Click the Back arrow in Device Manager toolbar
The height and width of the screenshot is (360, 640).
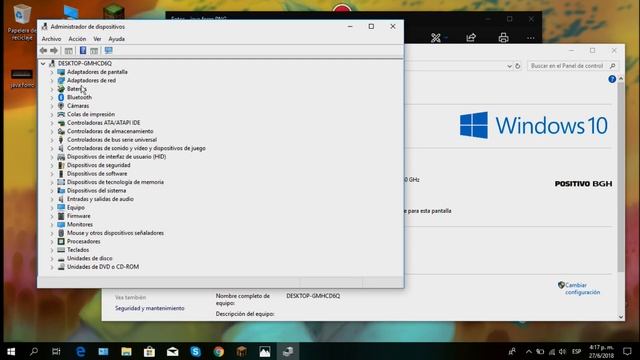click(x=43, y=51)
